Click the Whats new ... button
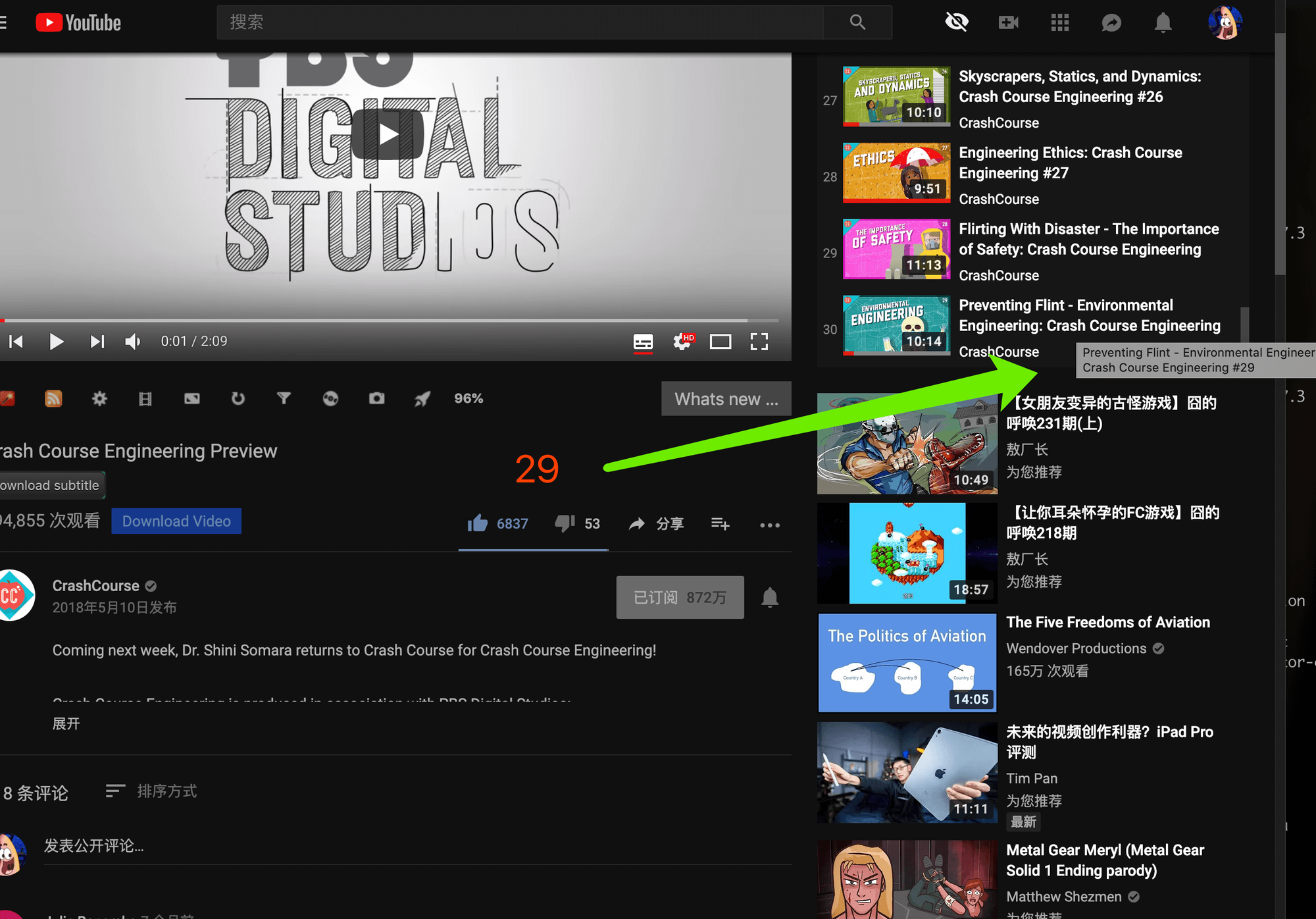 coord(726,399)
